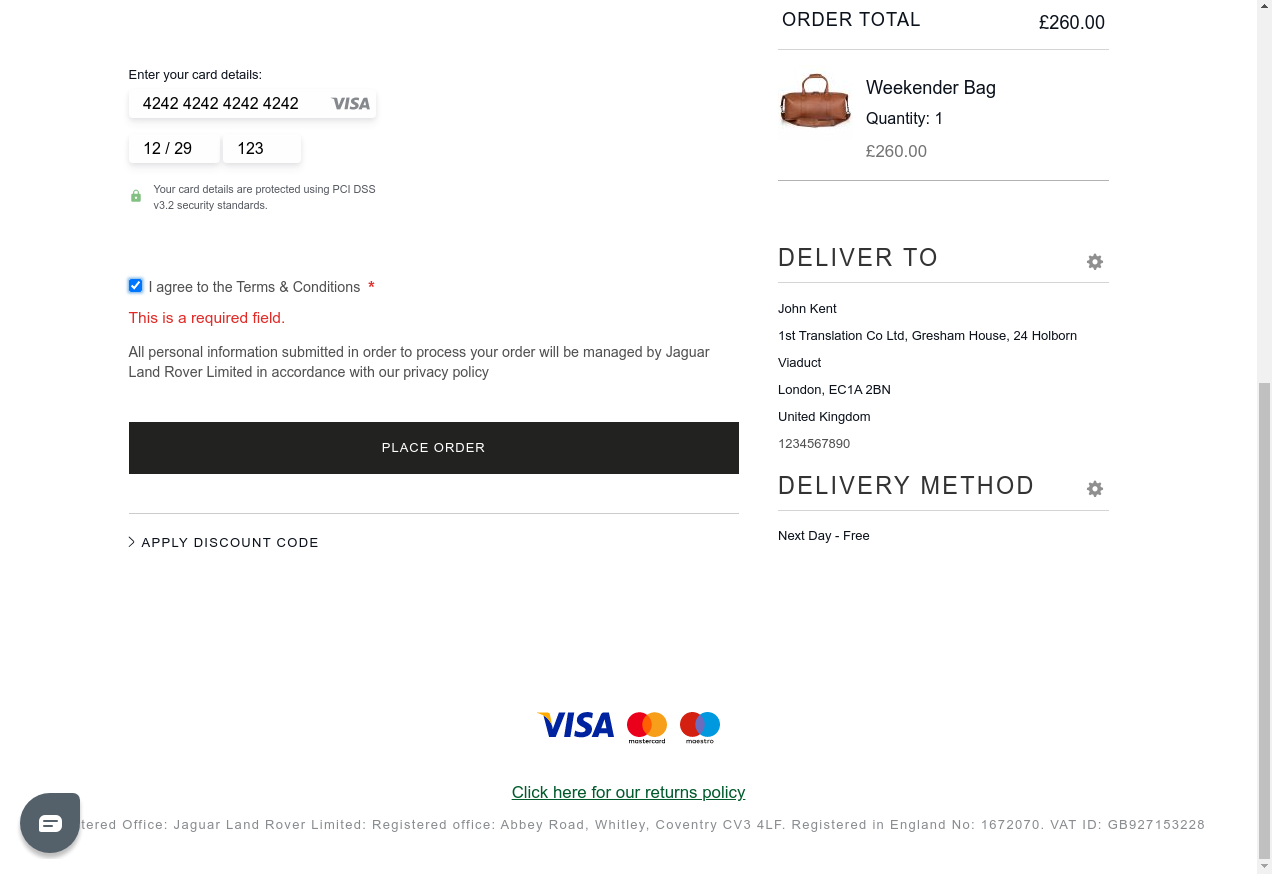This screenshot has height=874, width=1272.
Task: Click the Deliver To settings gear
Action: 1095,262
